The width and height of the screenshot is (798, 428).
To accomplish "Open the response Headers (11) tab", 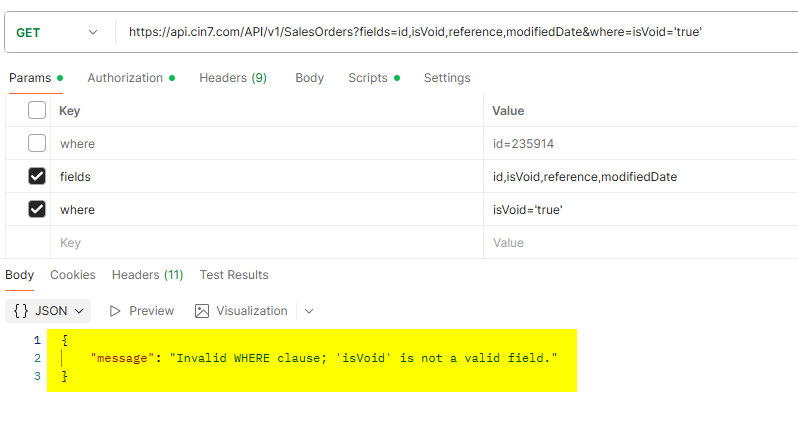I will 147,275.
